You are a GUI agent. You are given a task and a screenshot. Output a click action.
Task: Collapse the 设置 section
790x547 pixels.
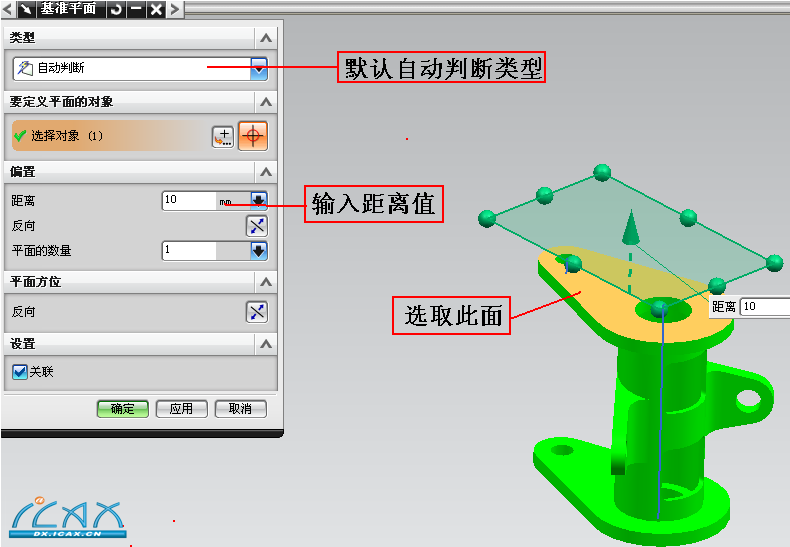pyautogui.click(x=266, y=345)
